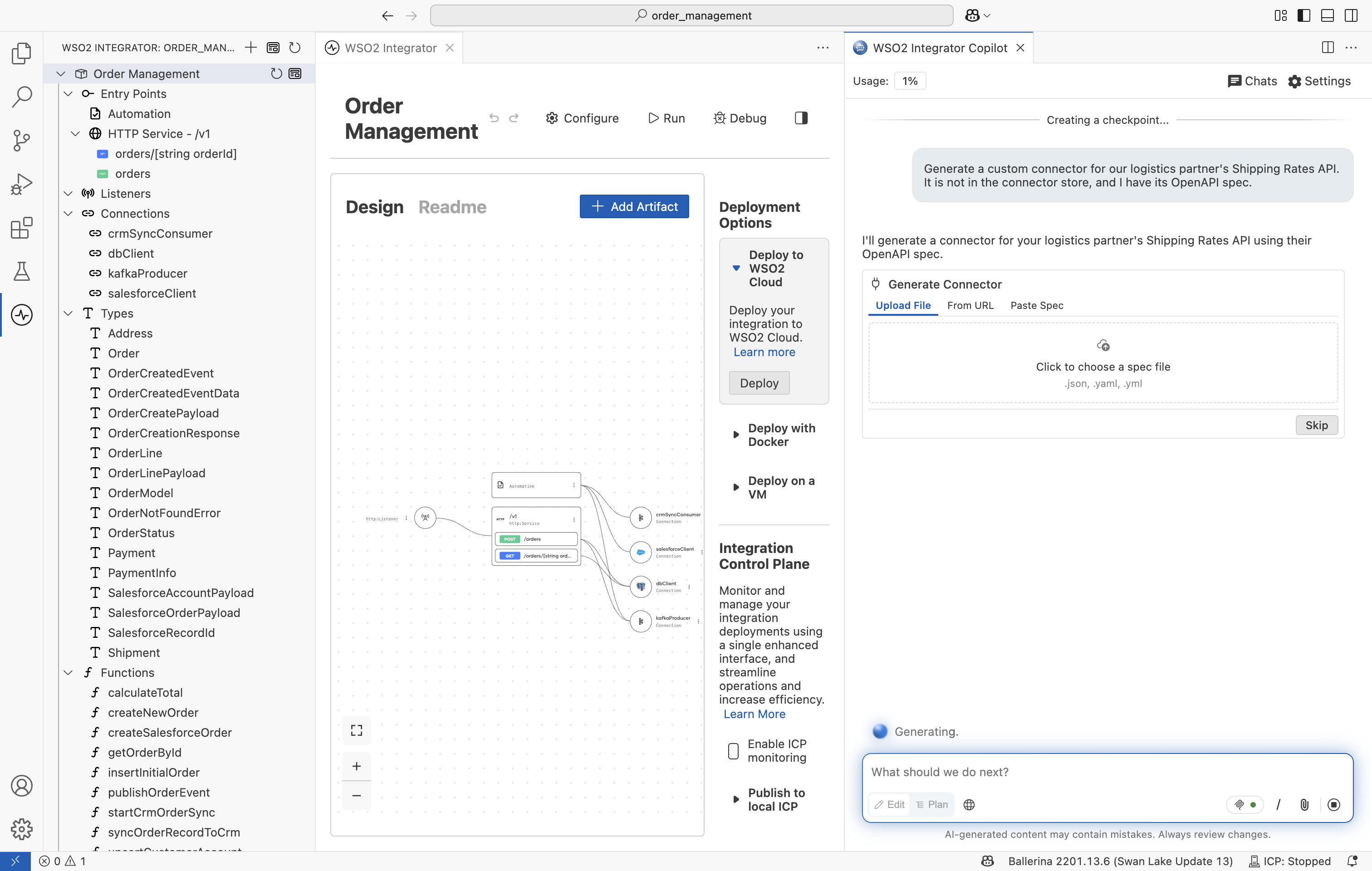Switch to the Paste Spec tab
The image size is (1372, 871).
(1036, 305)
